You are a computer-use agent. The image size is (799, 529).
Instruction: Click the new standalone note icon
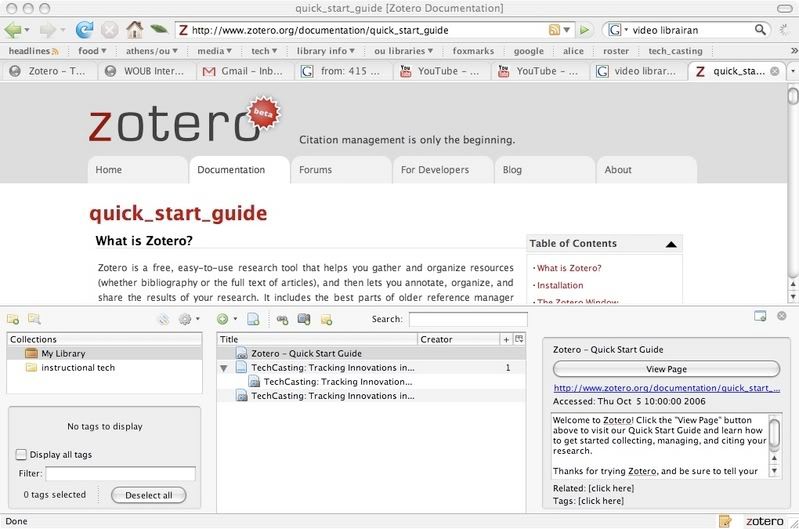click(x=326, y=320)
